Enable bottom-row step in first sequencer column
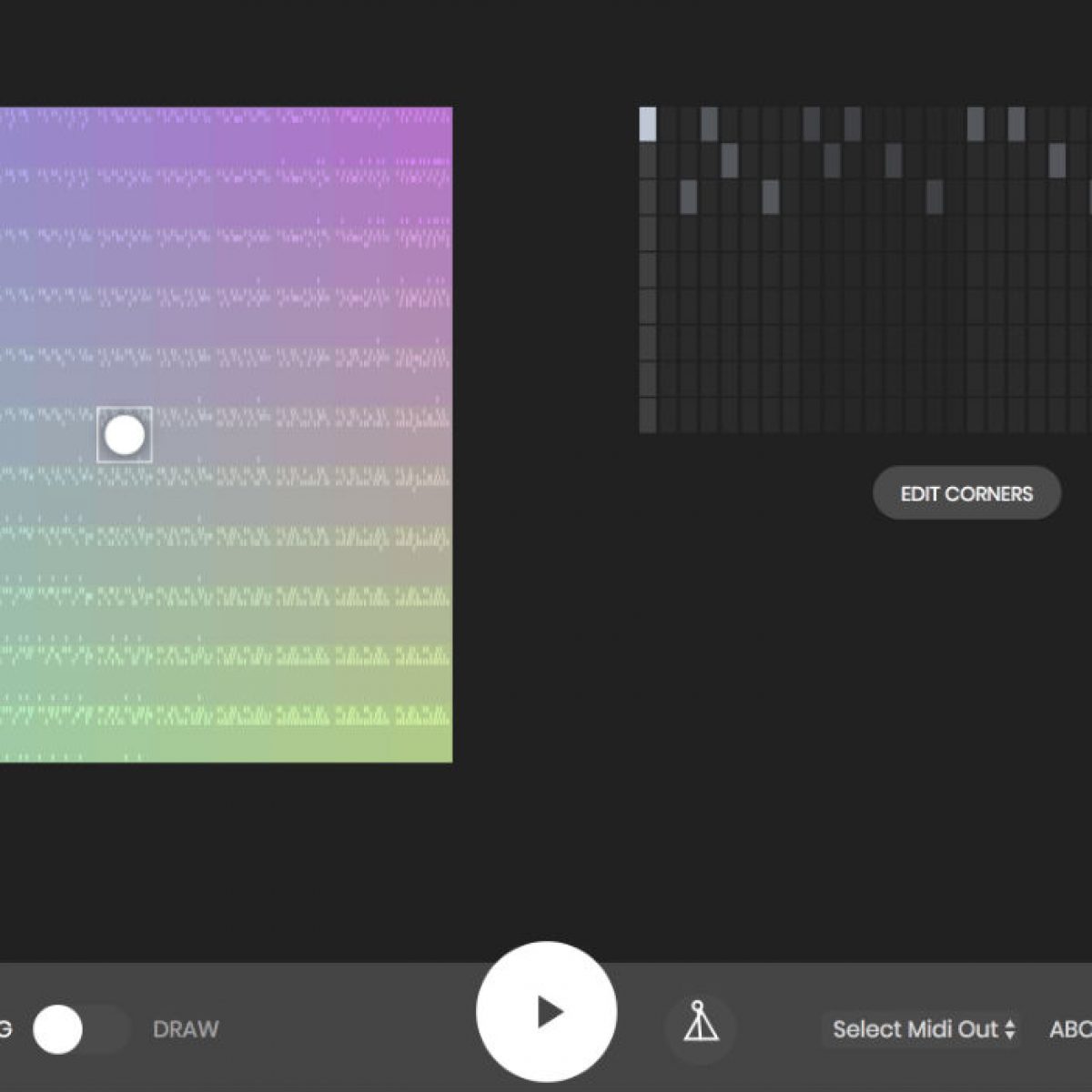 [x=648, y=416]
